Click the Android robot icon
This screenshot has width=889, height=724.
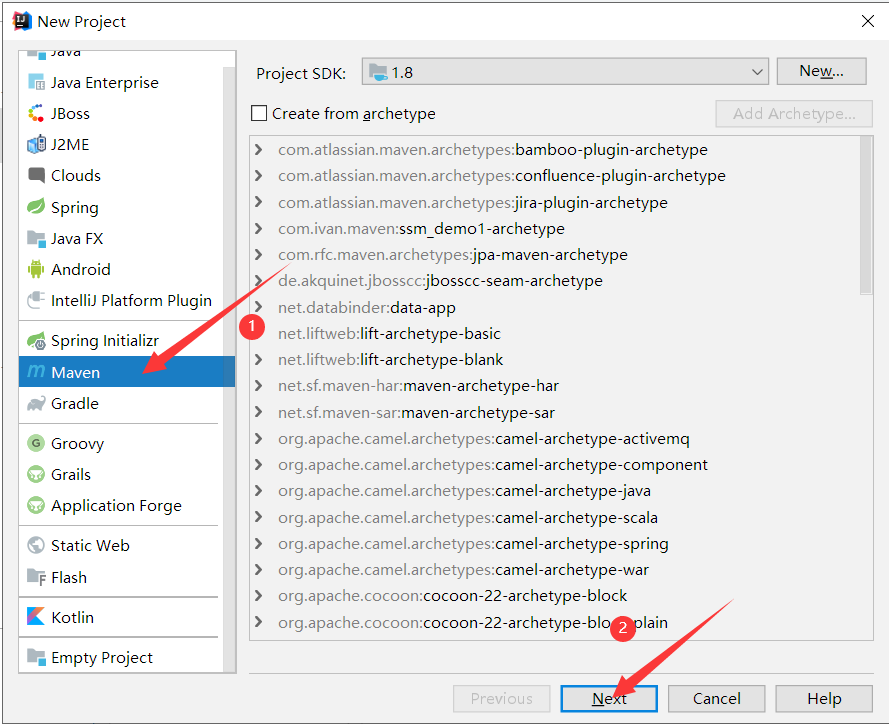pyautogui.click(x=36, y=269)
